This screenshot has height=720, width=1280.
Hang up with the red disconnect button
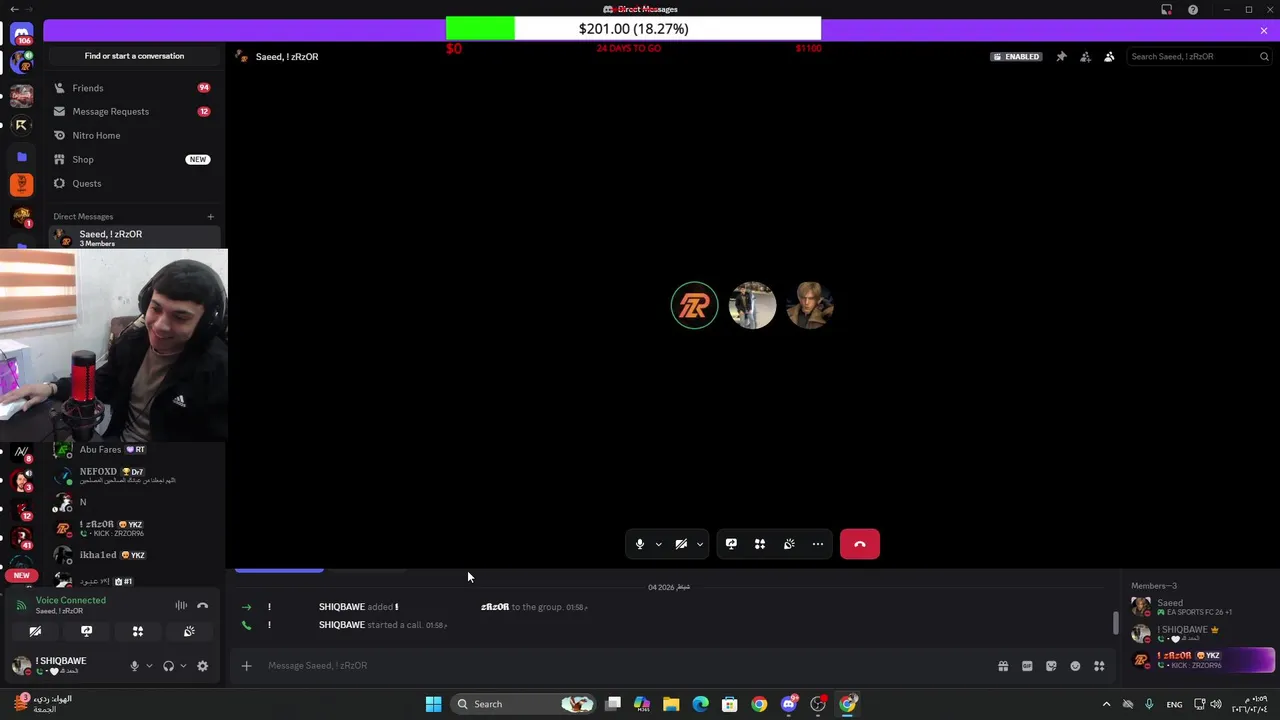[860, 544]
